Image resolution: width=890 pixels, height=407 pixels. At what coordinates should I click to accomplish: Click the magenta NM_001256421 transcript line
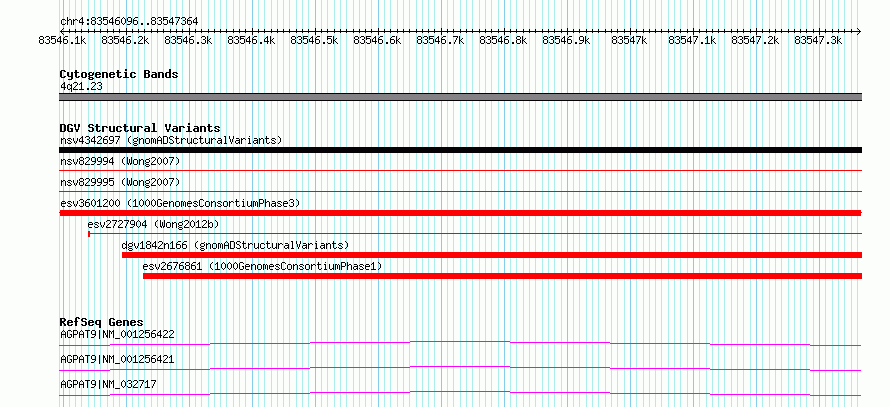461,368
